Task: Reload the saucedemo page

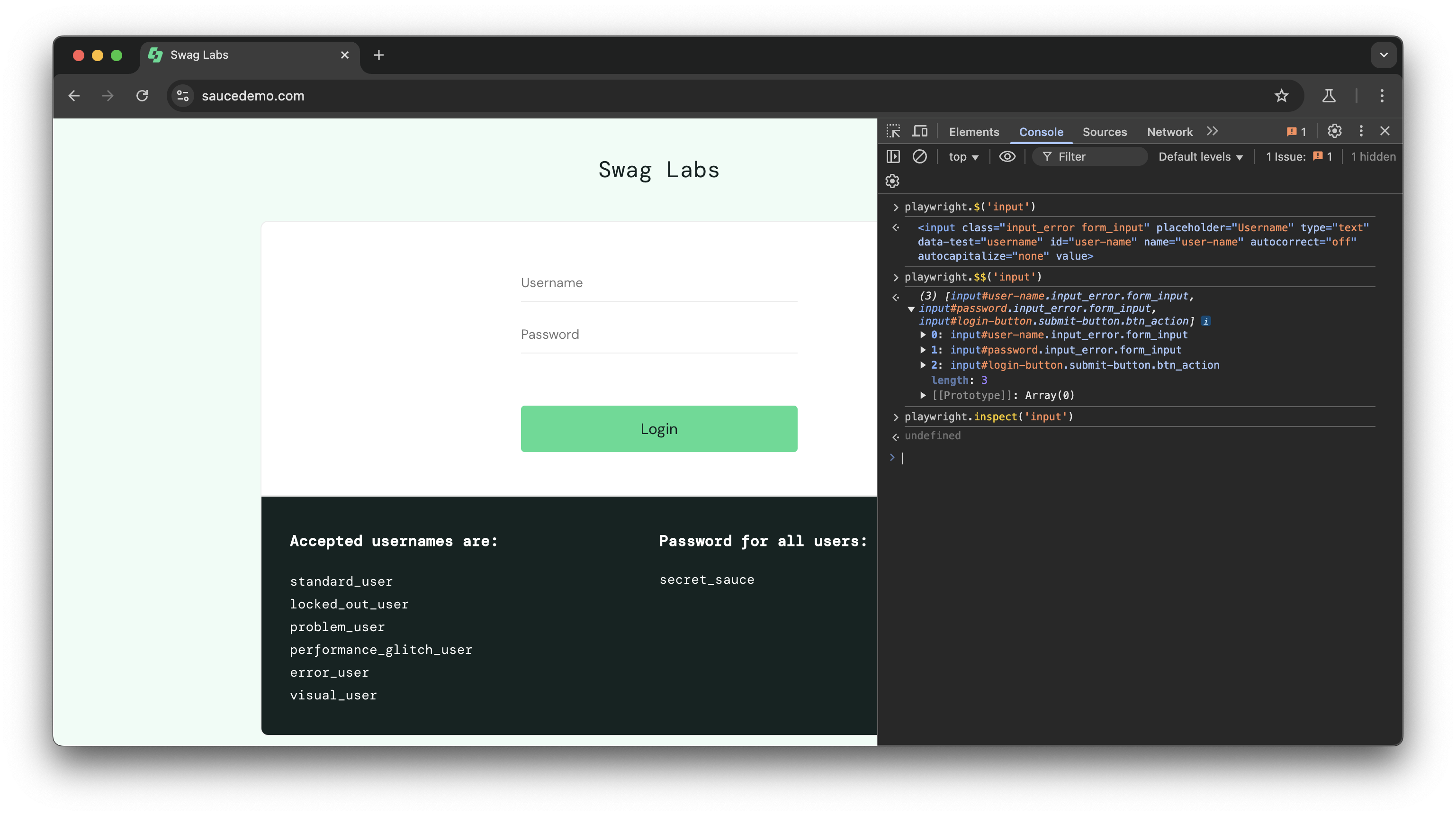Action: tap(142, 96)
